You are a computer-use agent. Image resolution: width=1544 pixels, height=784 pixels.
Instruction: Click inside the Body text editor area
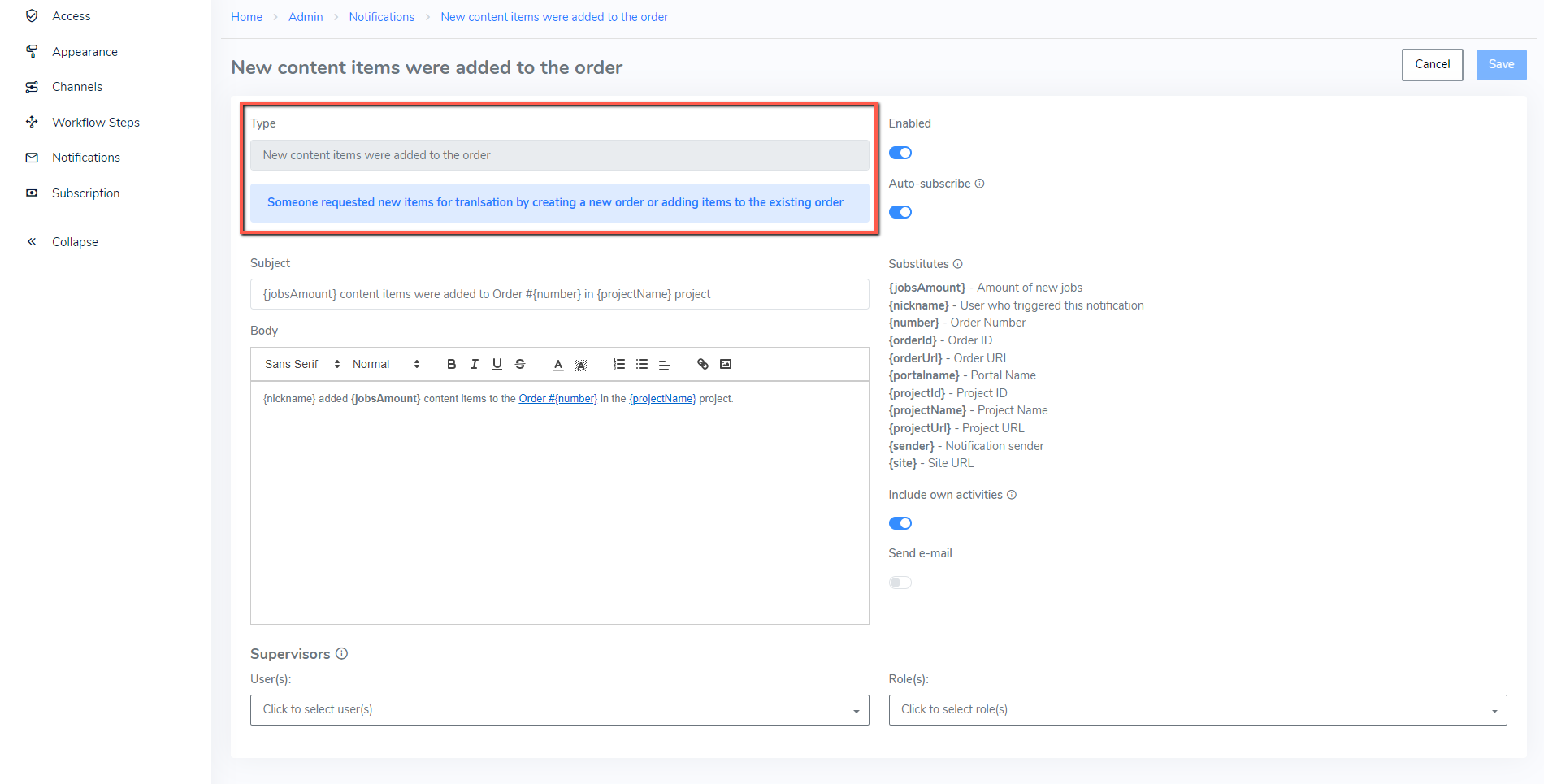[560, 503]
